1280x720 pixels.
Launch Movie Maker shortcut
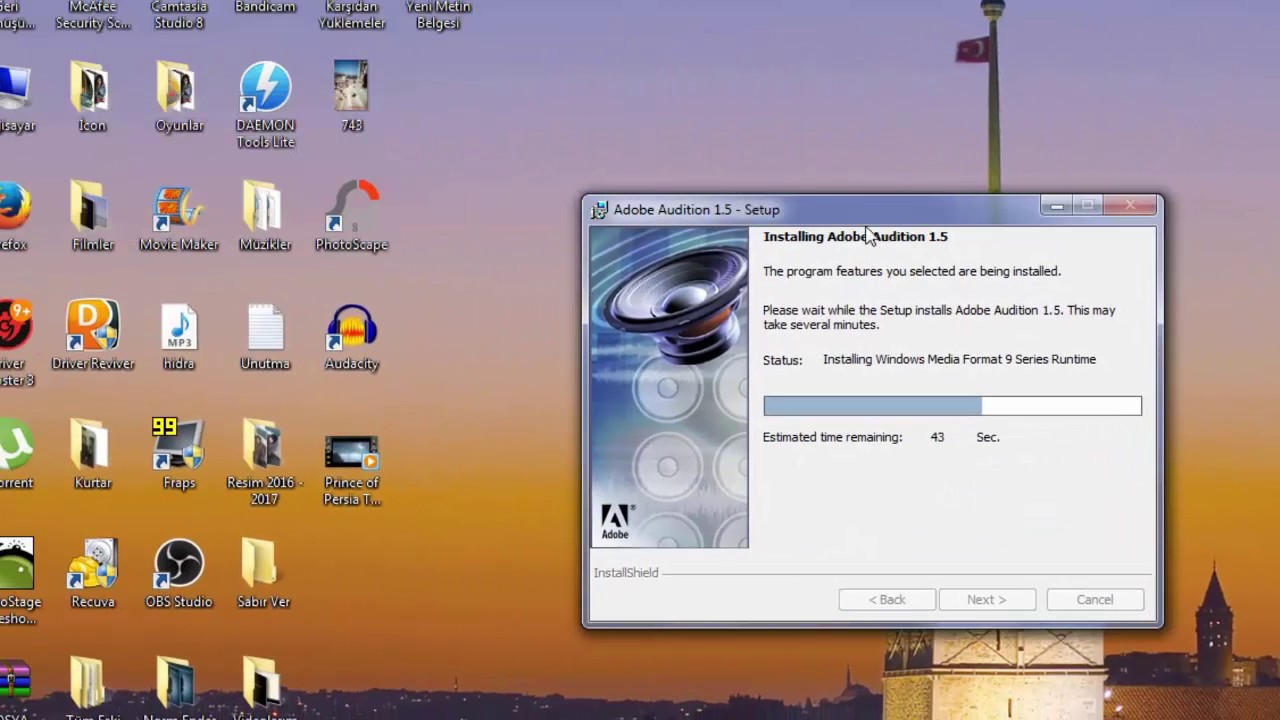[179, 215]
